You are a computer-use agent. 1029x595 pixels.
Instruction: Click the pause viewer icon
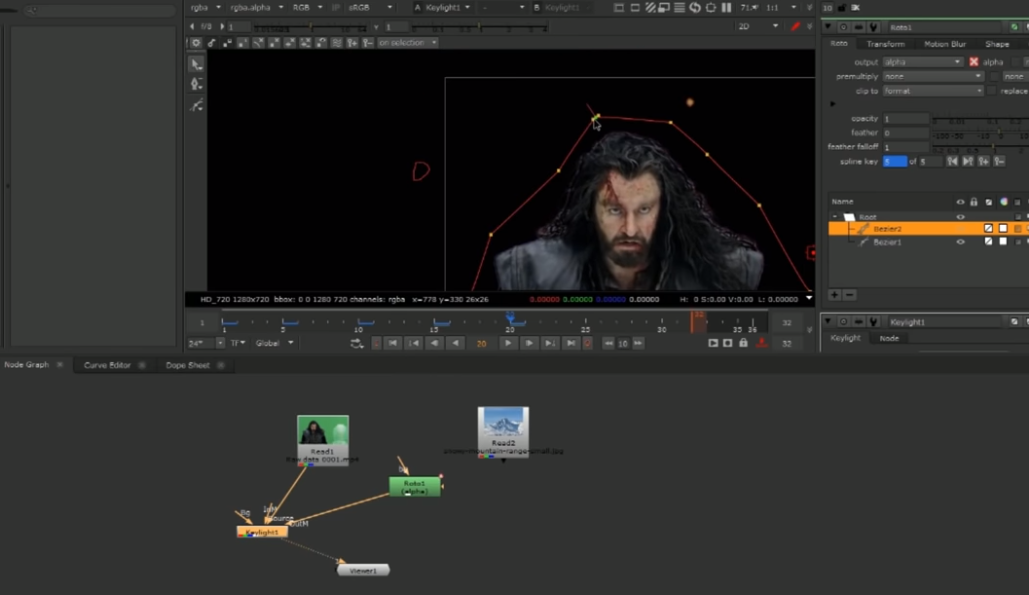726,8
